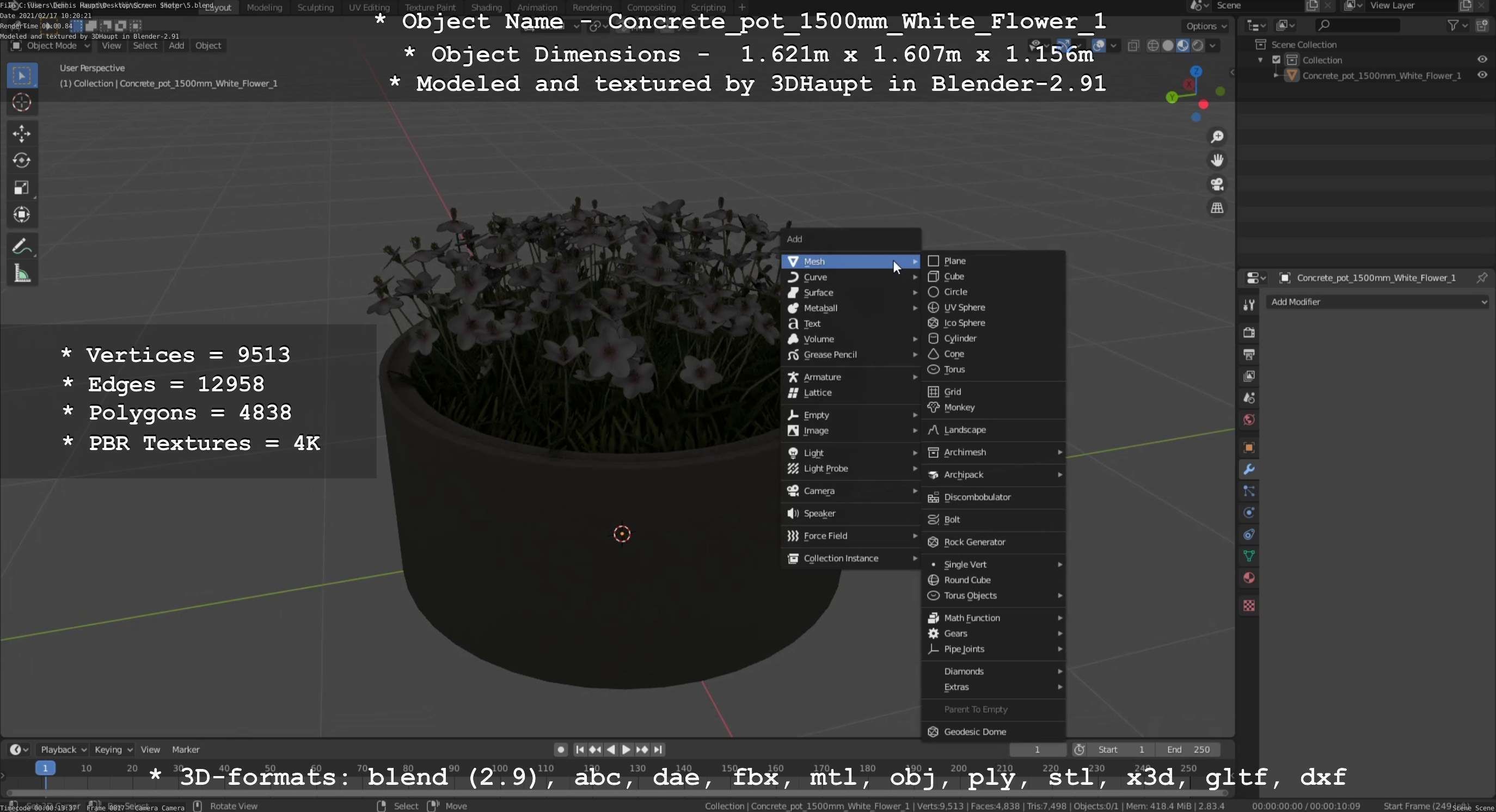Choose Monkey from the Mesh submenu
This screenshot has width=1496, height=812.
click(x=994, y=408)
